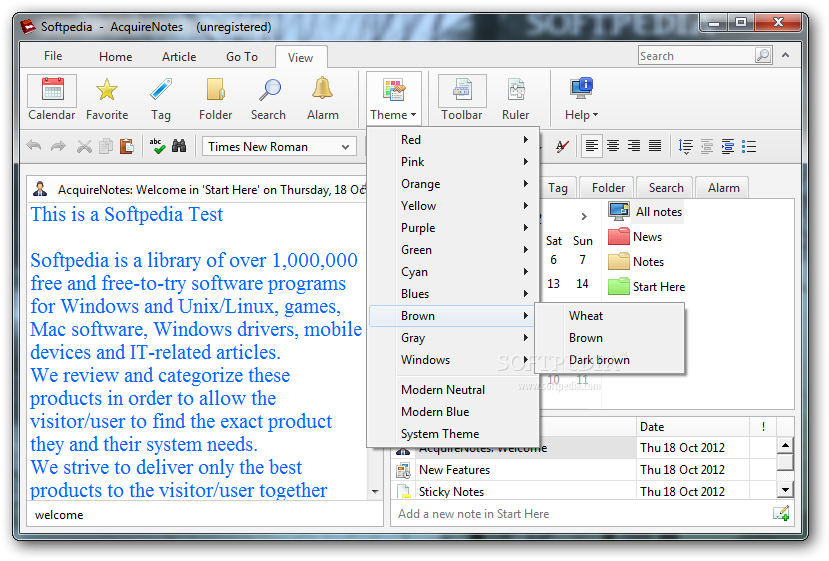Viewport: 829px width, 561px height.
Task: Align text left
Action: coord(592,146)
